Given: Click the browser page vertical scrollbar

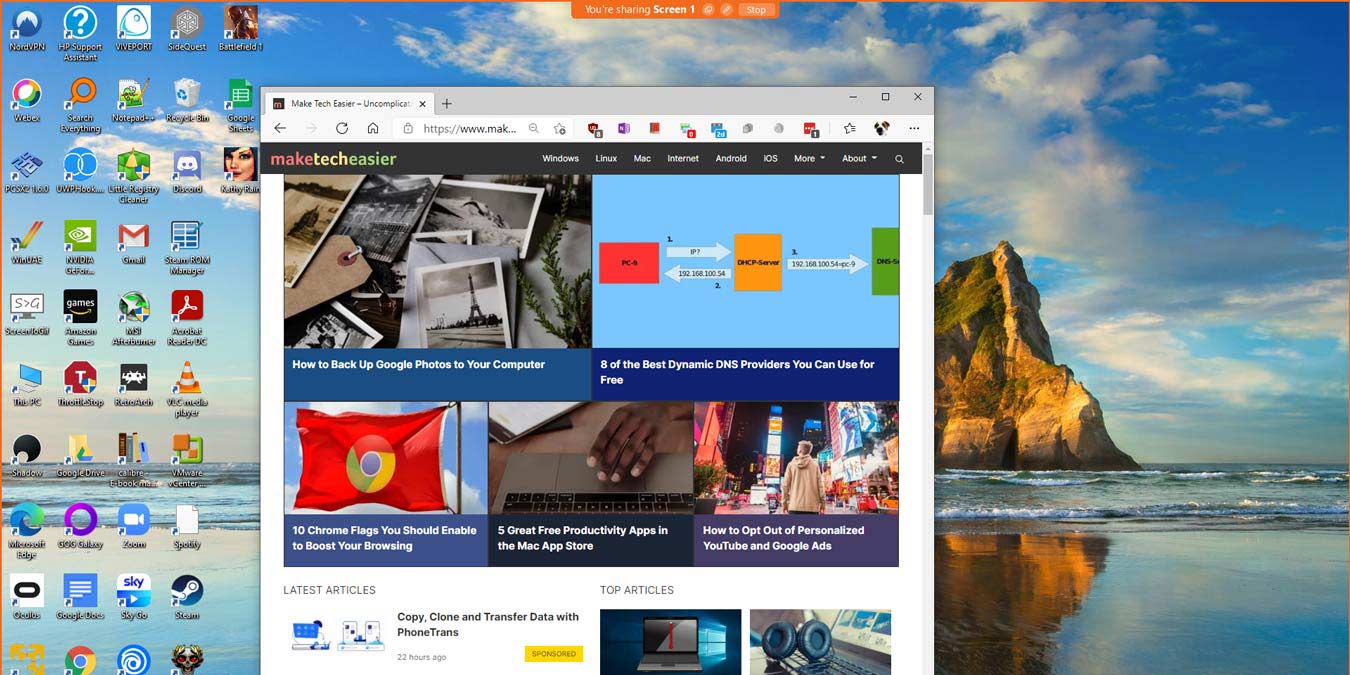Looking at the screenshot, I should (928, 184).
